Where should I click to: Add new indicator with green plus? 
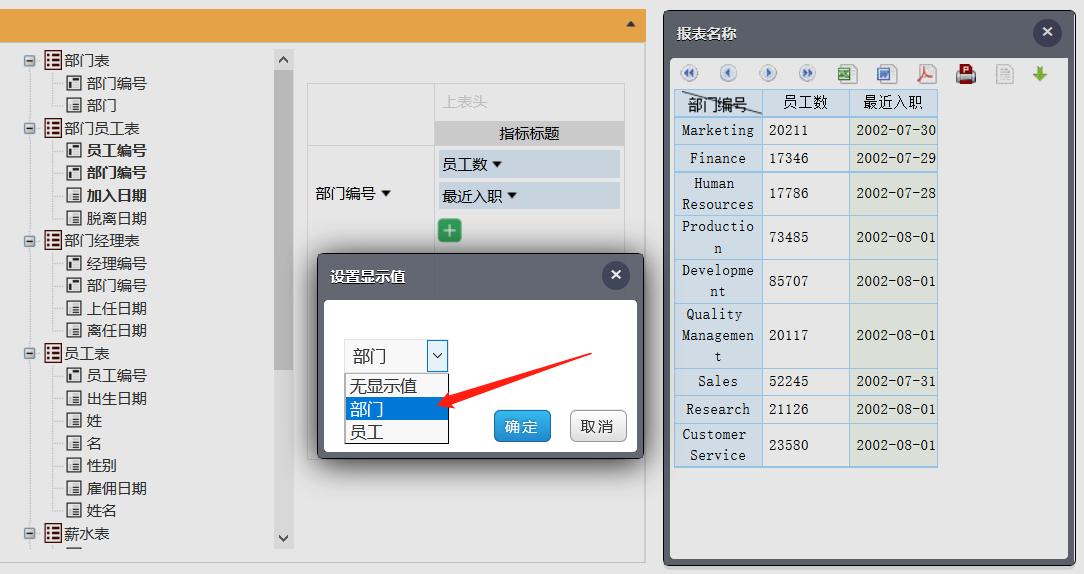[x=450, y=230]
